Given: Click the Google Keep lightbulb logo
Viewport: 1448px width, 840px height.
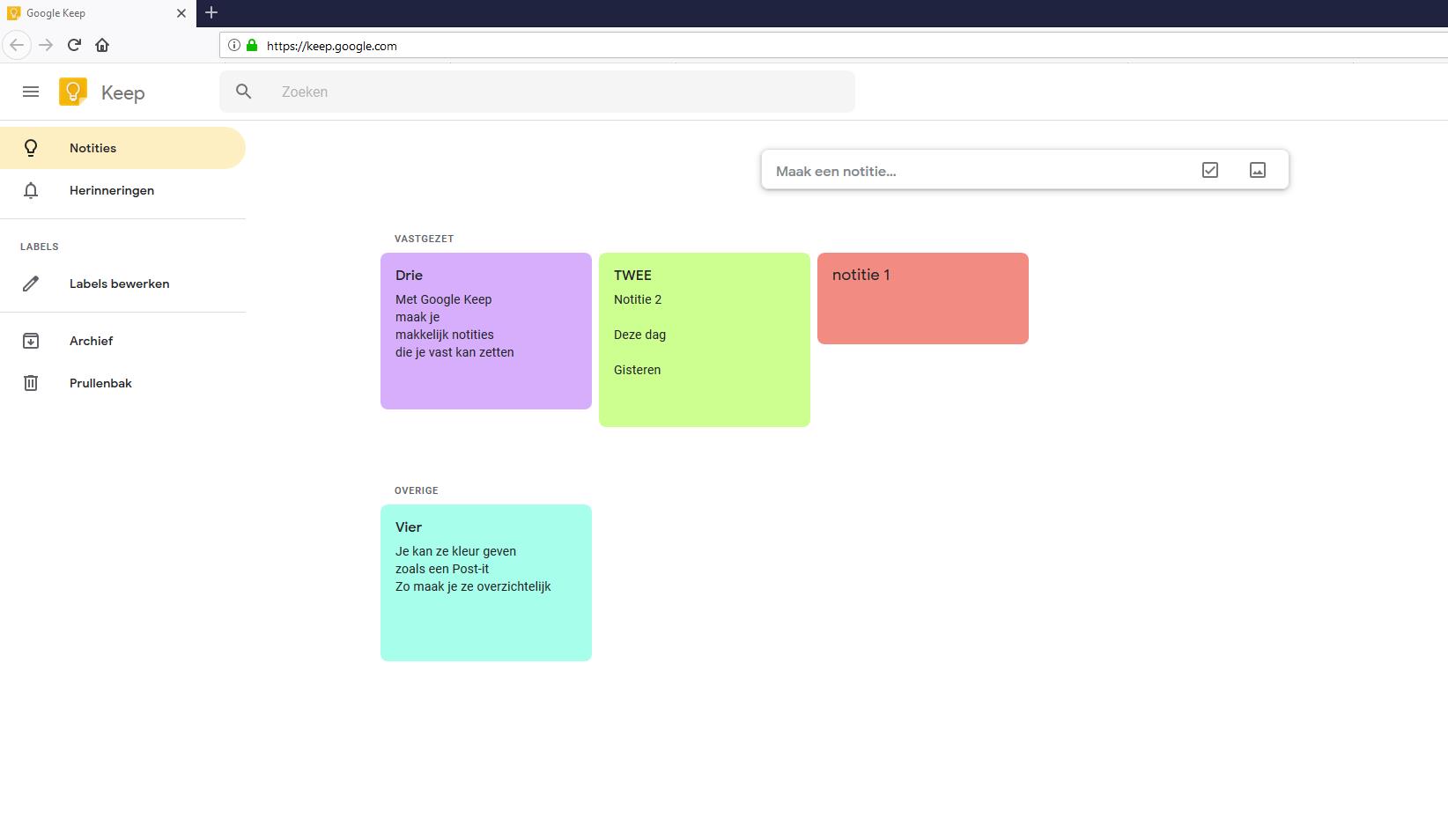Looking at the screenshot, I should click(74, 92).
